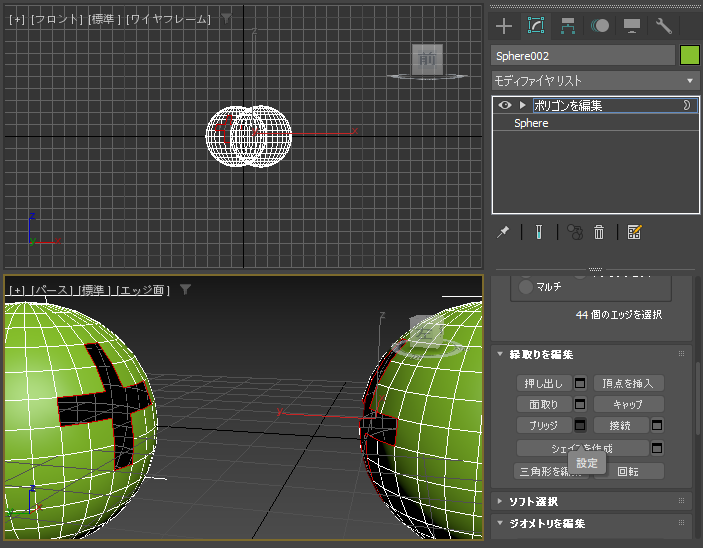703x548 pixels.
Task: Click the ブリッジ button
Action: pyautogui.click(x=544, y=426)
